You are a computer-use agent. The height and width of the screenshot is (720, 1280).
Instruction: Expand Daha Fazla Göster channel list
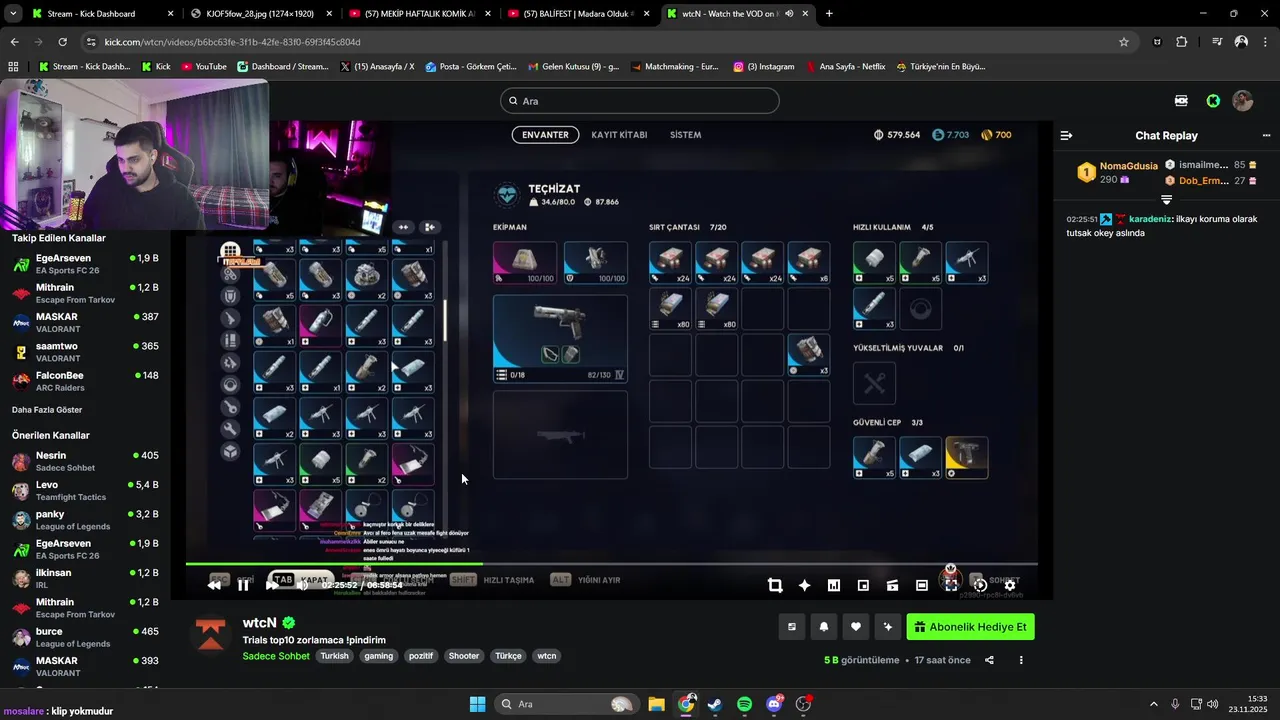pyautogui.click(x=47, y=410)
